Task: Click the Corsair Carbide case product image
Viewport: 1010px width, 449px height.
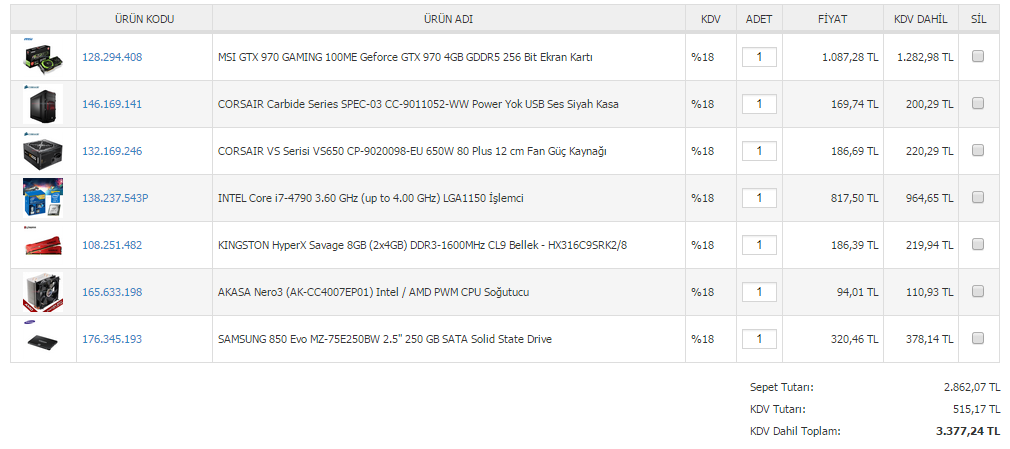Action: tap(43, 104)
